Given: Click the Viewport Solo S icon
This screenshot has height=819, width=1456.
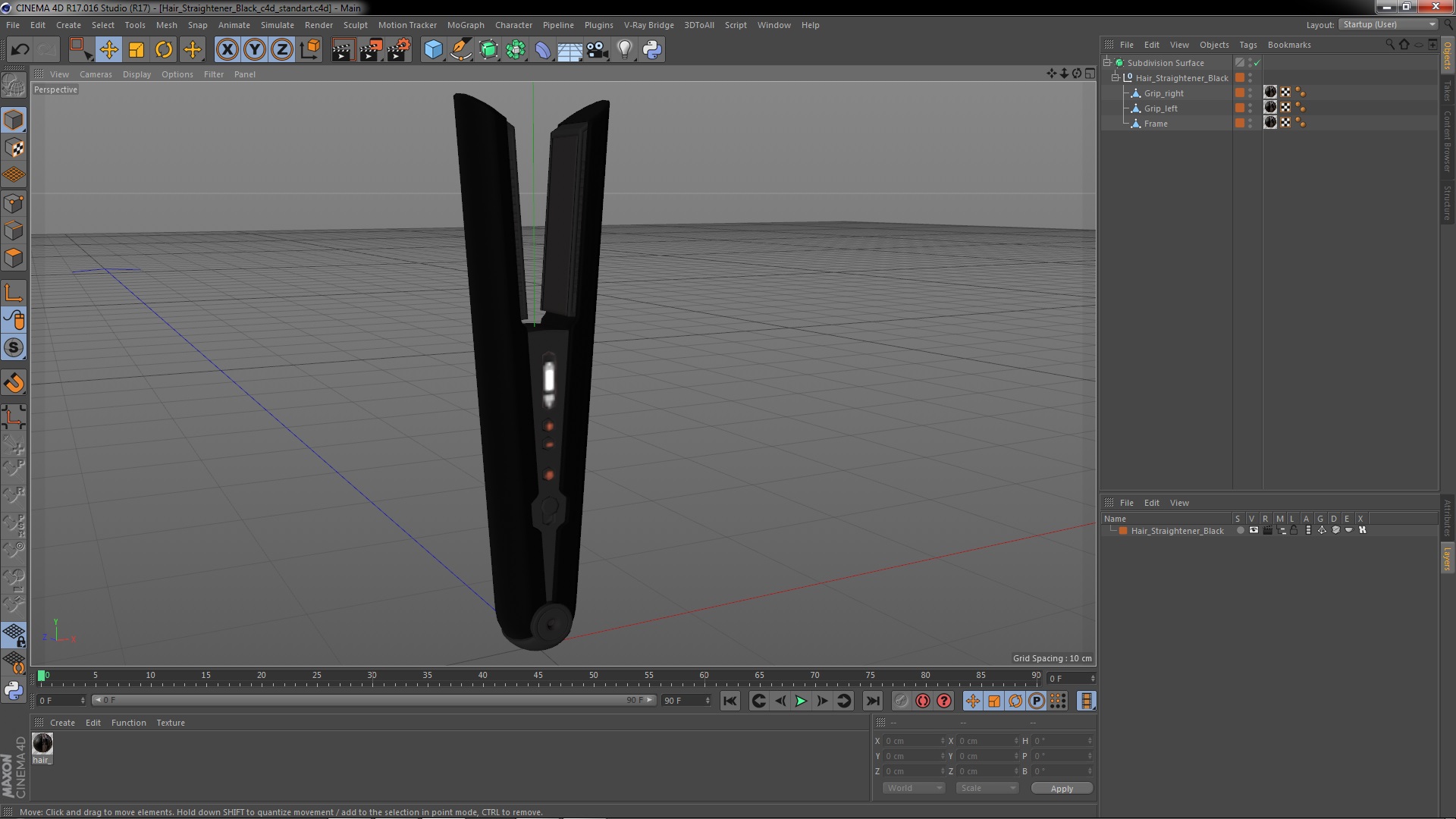Looking at the screenshot, I should 14,348.
